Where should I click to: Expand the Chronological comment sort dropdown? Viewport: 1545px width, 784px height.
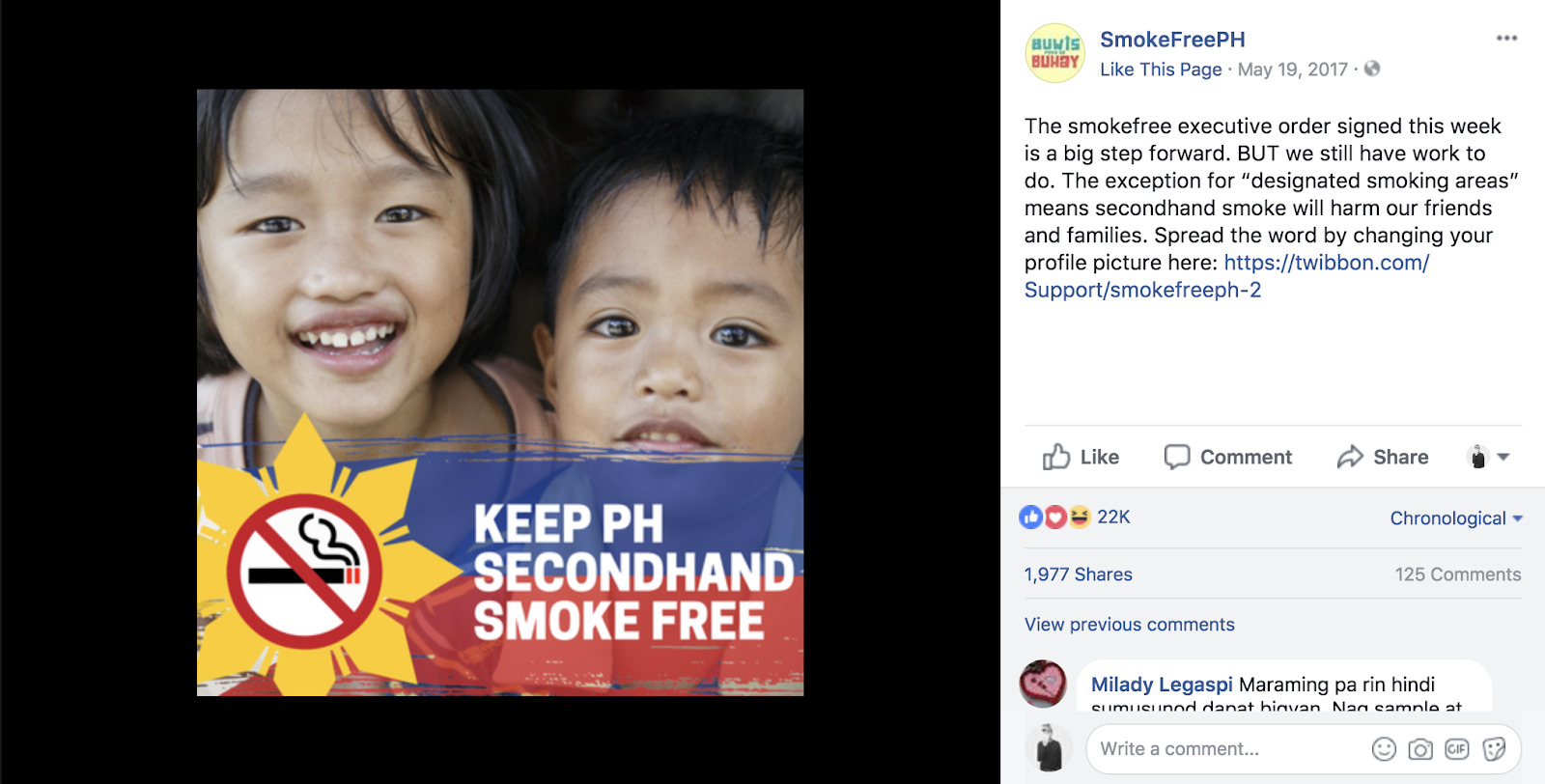[1456, 518]
